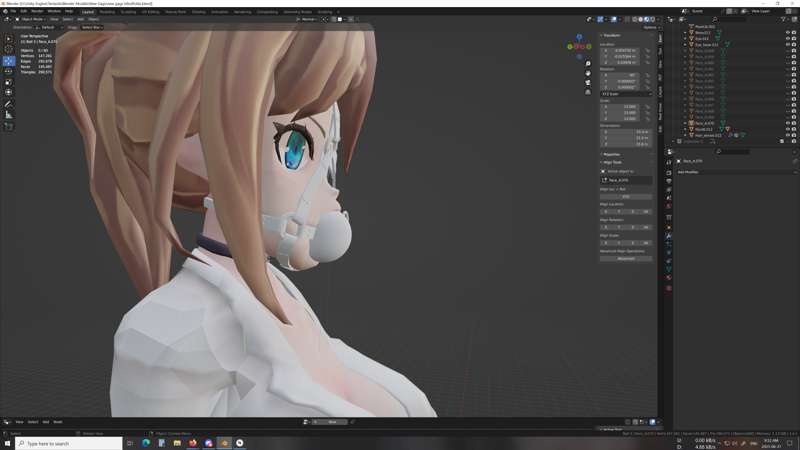Open the Orientation Default dropdown

click(x=48, y=28)
